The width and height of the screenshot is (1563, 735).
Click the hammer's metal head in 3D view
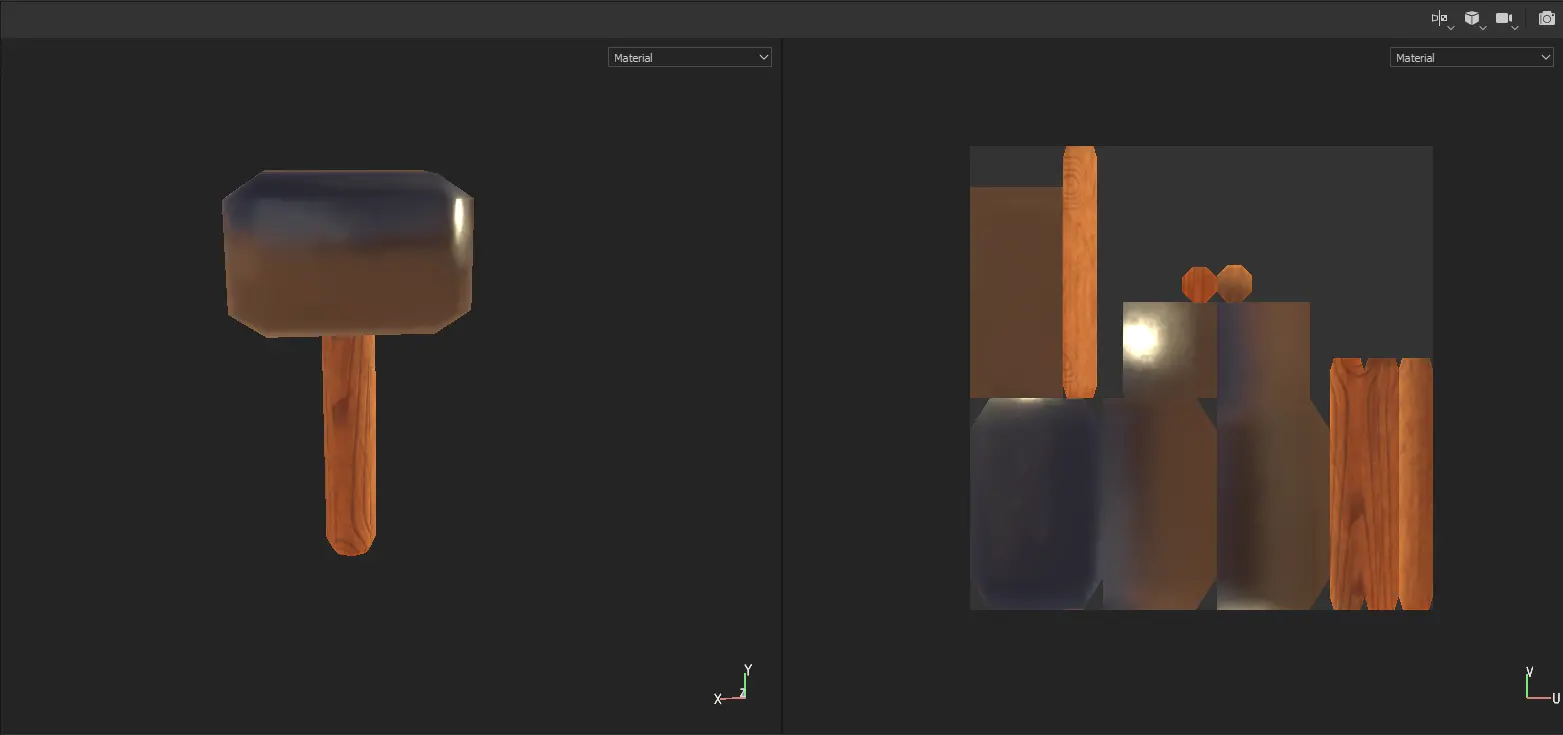pos(348,253)
